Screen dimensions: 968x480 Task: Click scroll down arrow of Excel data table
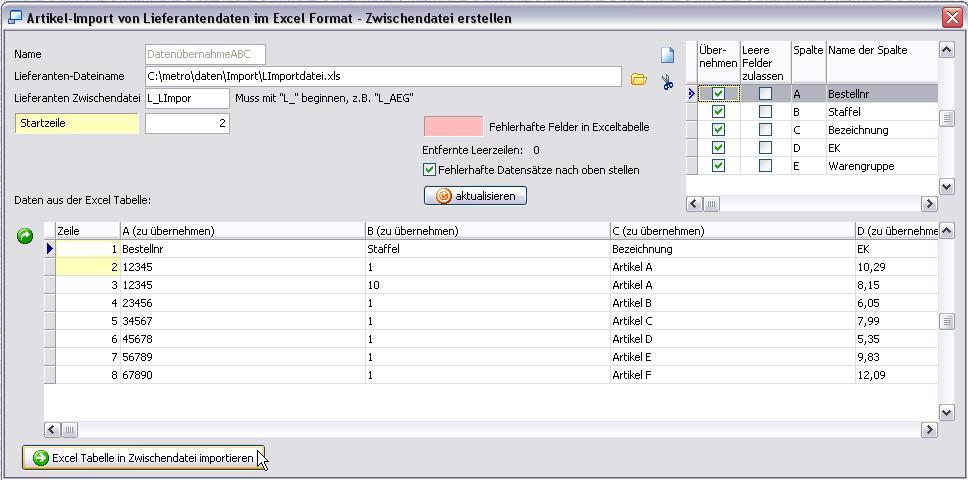(x=946, y=412)
